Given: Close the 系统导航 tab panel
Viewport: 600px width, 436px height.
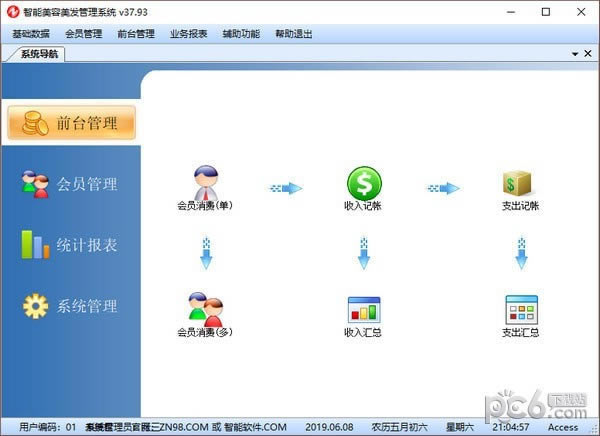Looking at the screenshot, I should coord(588,54).
